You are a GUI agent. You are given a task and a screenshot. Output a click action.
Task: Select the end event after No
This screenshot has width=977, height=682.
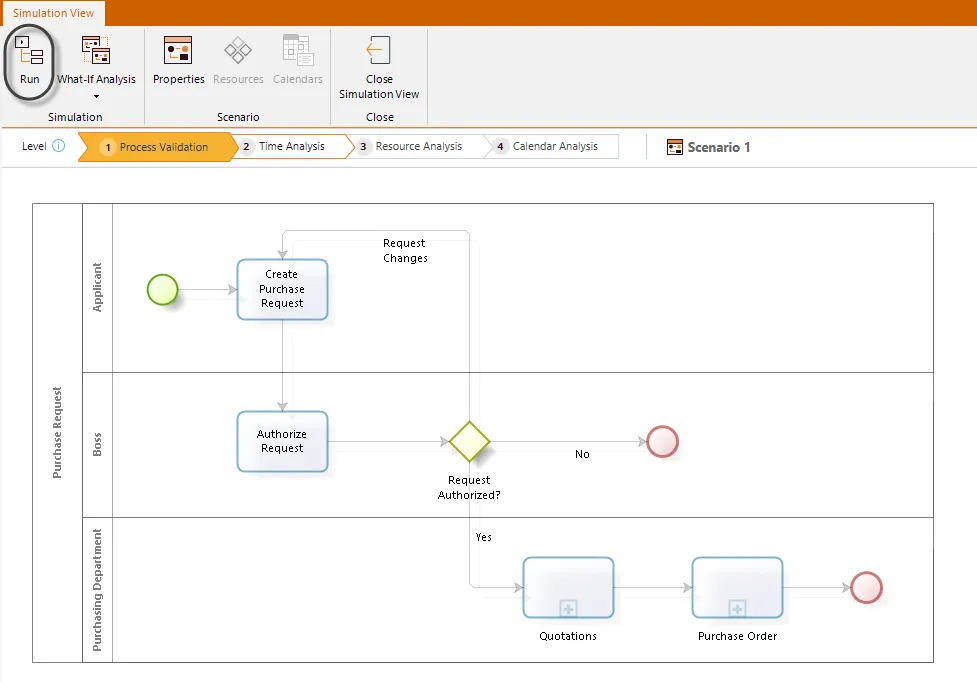pyautogui.click(x=662, y=442)
